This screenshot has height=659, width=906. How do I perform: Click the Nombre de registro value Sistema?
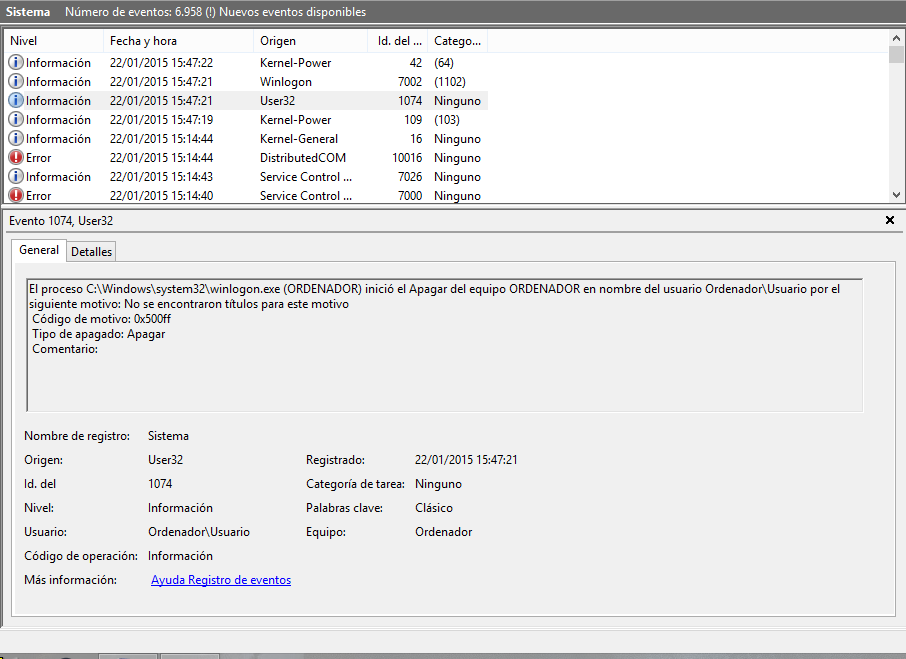[168, 436]
